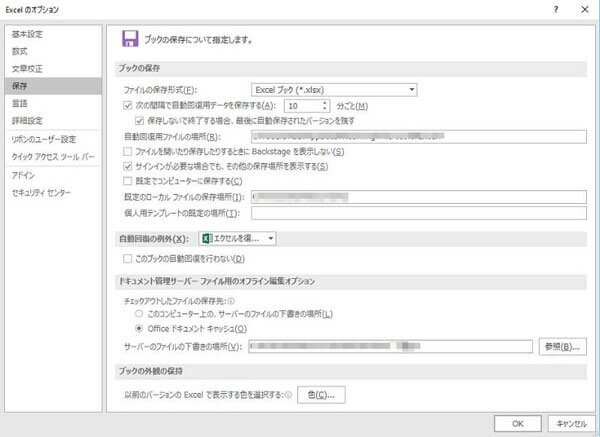The height and width of the screenshot is (437, 600).
Task: Click the save floppy disk icon in the header
Action: 130,39
